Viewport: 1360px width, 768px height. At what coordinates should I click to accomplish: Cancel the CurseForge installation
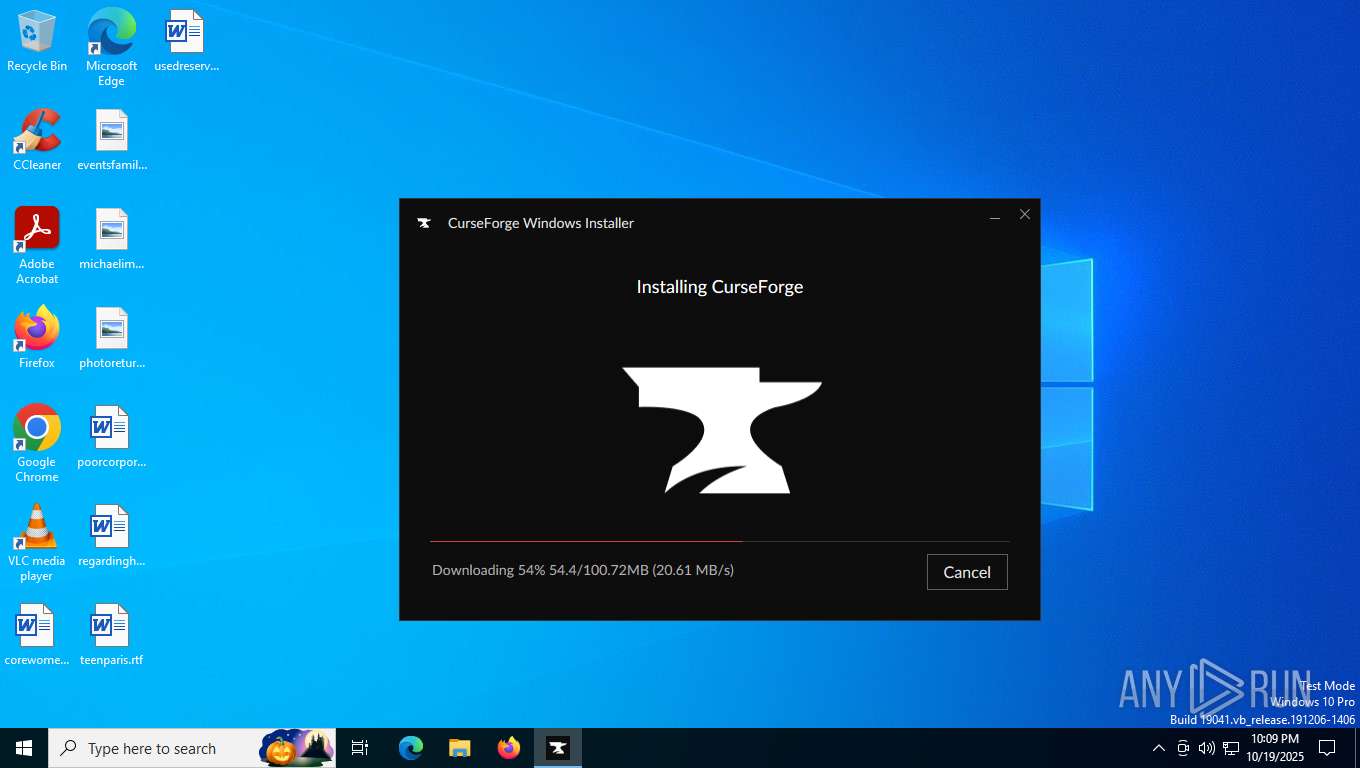coord(967,572)
